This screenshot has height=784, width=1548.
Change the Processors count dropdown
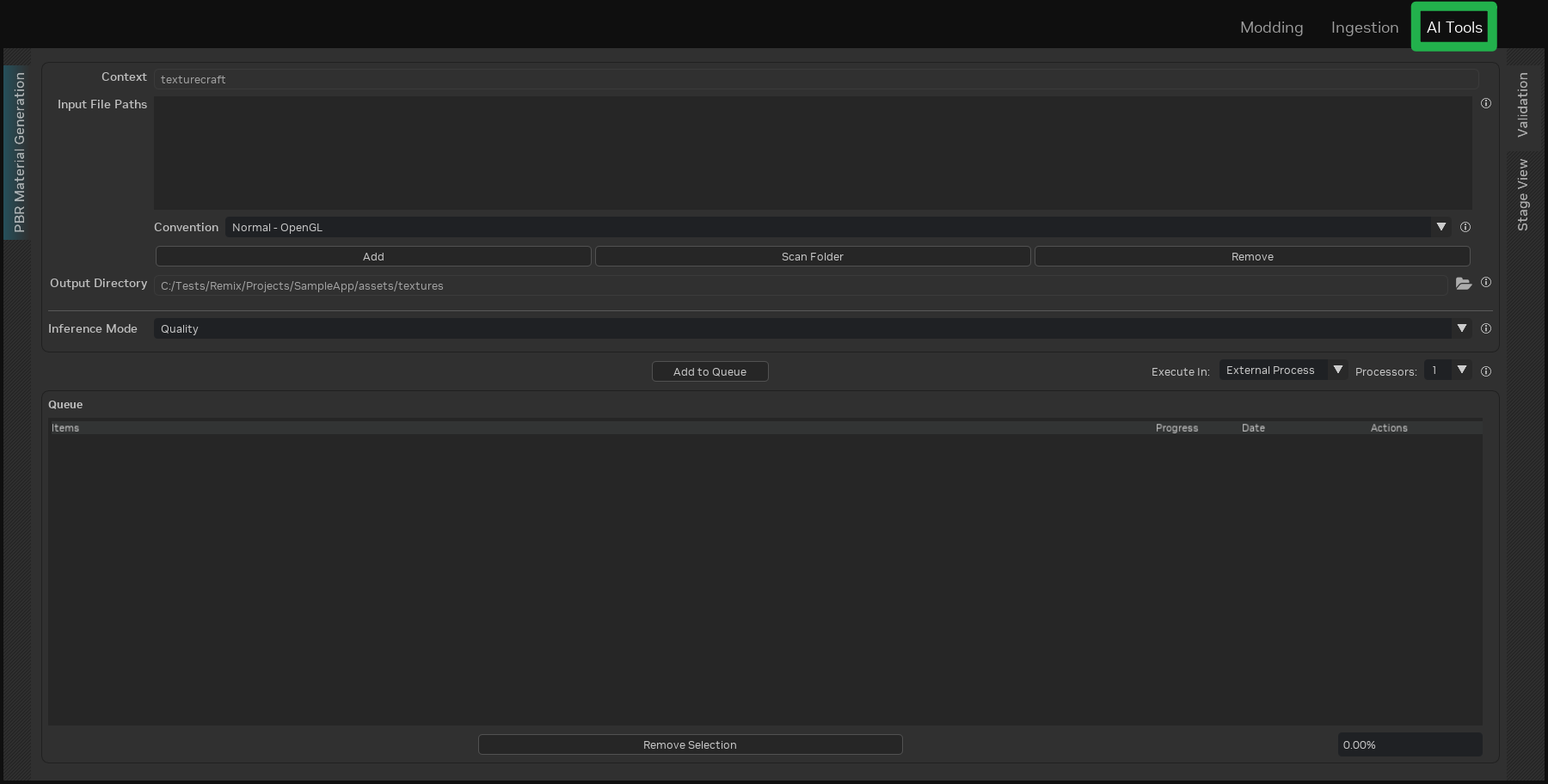point(1462,370)
